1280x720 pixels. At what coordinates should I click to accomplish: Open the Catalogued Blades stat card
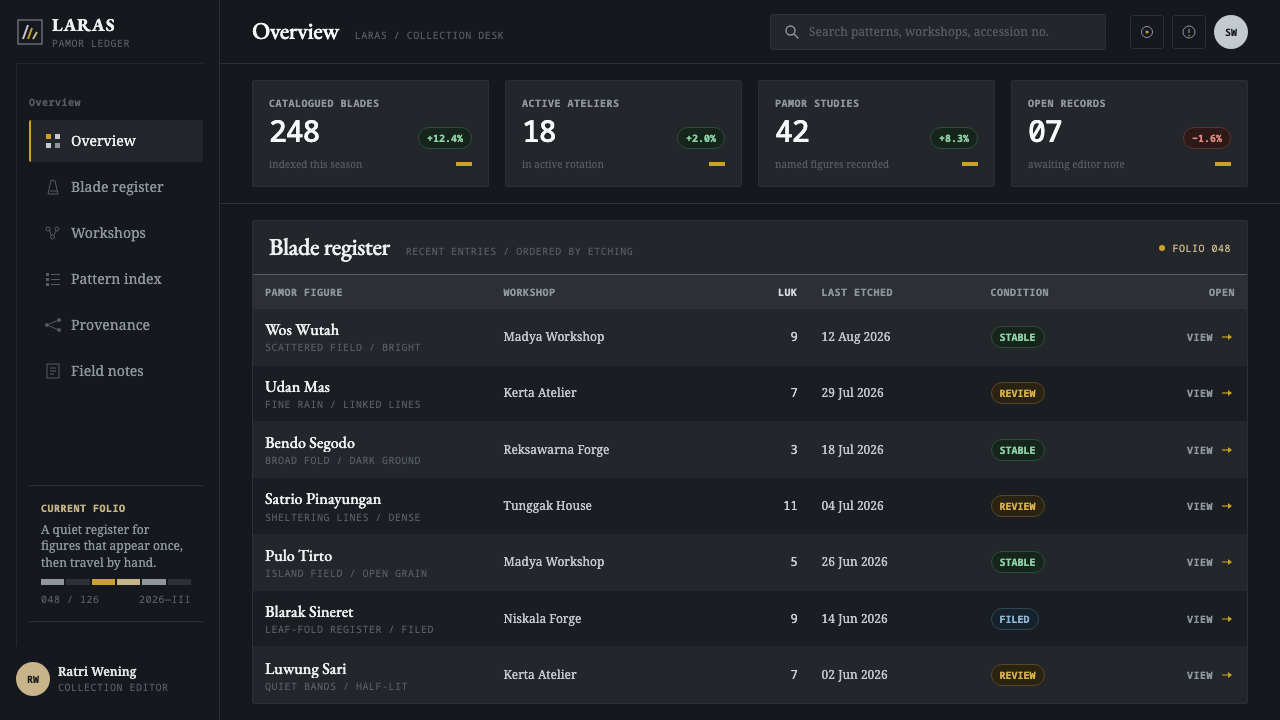(370, 133)
